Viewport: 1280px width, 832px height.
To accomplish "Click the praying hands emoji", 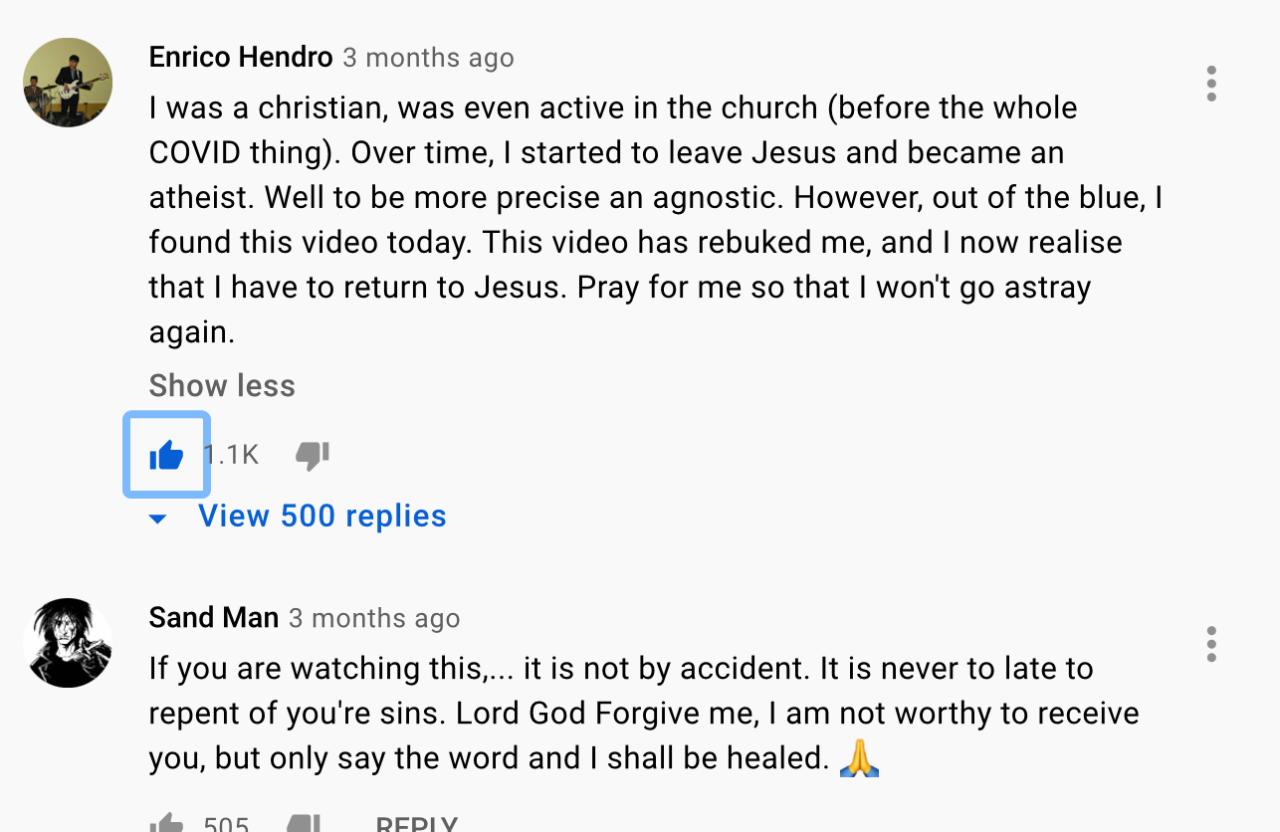I will (859, 758).
